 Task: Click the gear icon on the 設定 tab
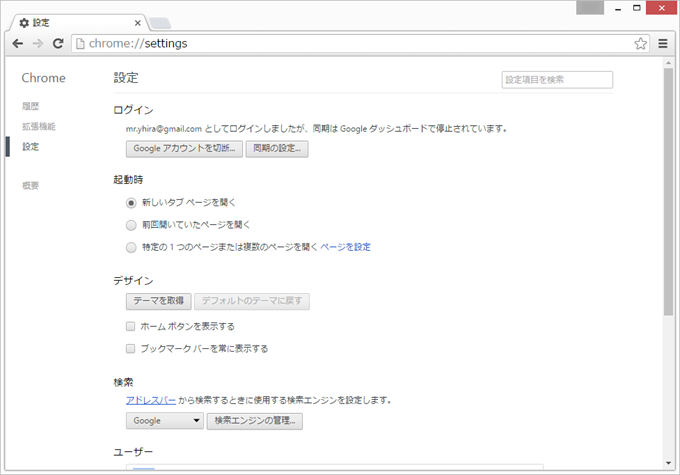pos(24,23)
